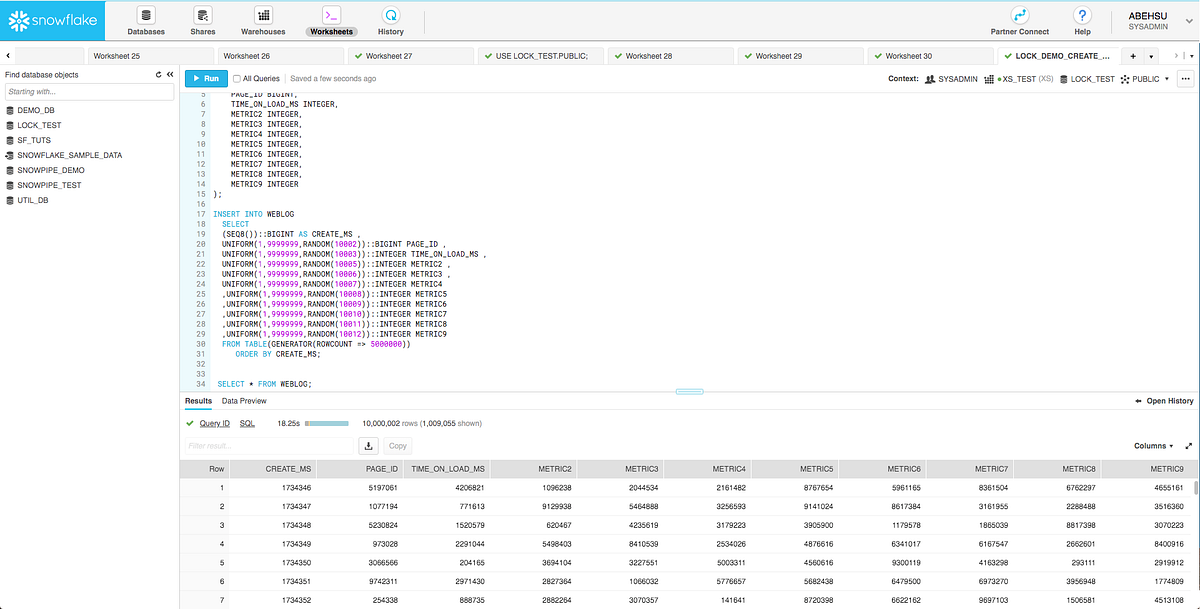Click the Run button

205,78
